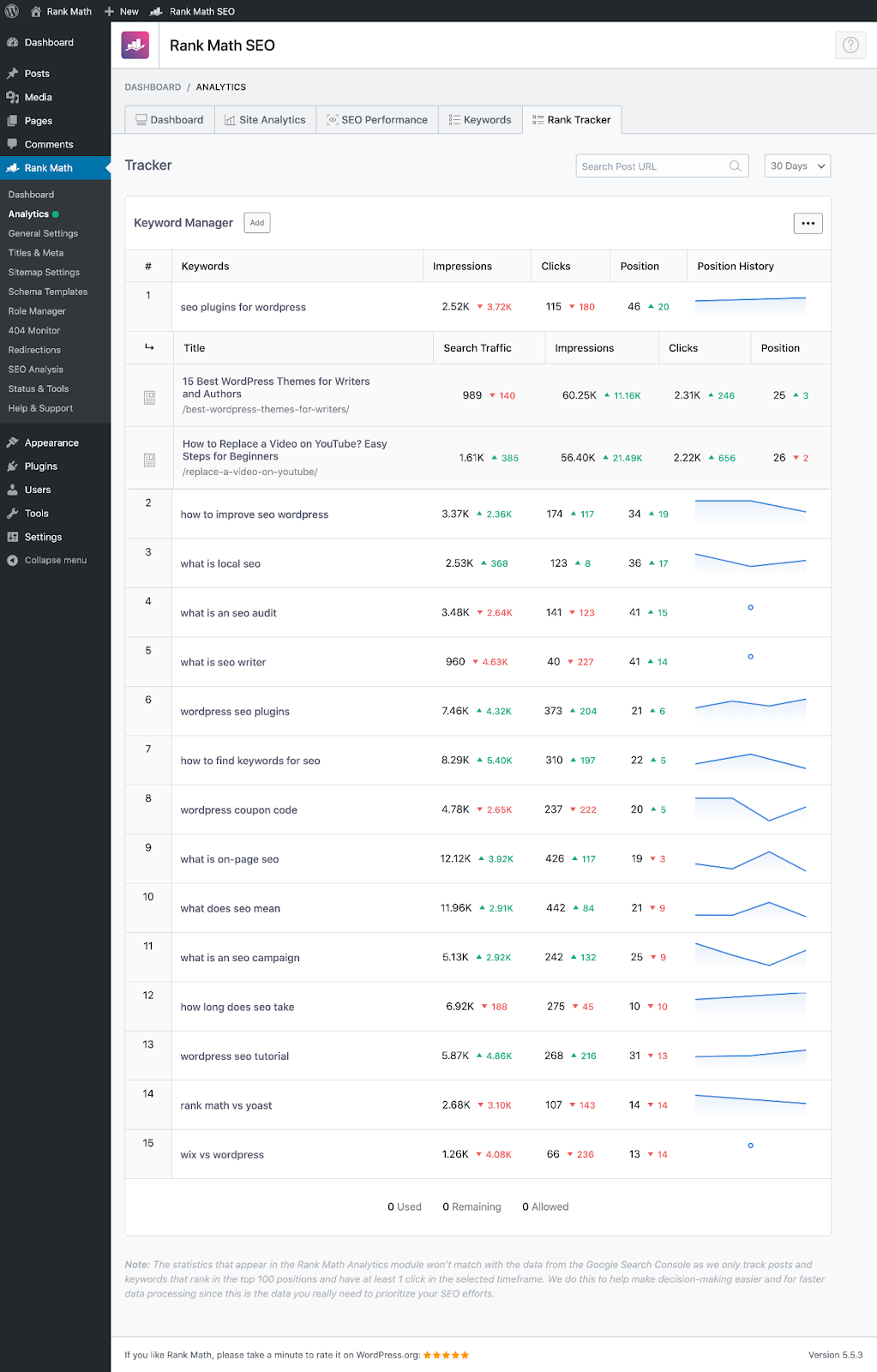Open the help question mark icon
This screenshot has height=1372, width=877.
pos(850,45)
